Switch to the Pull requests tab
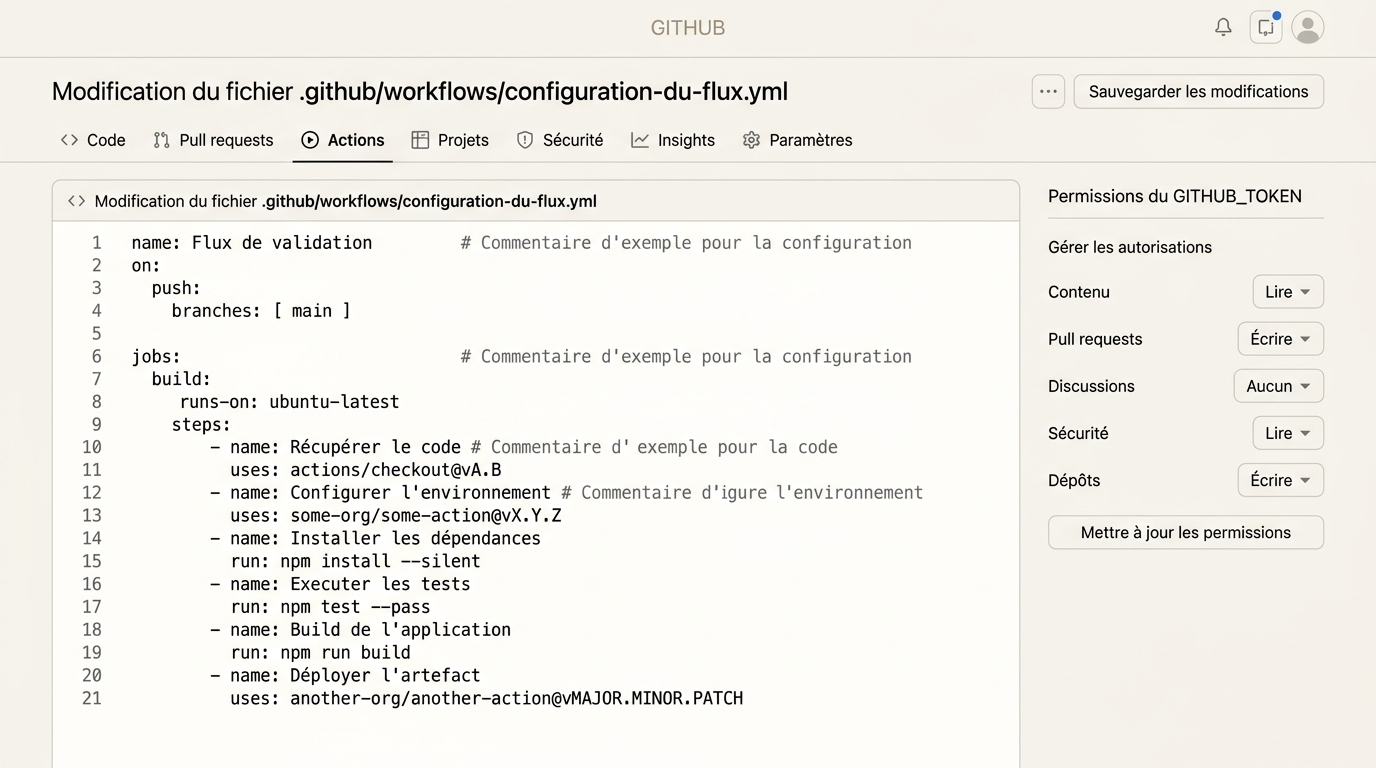This screenshot has height=768, width=1376. coord(213,140)
